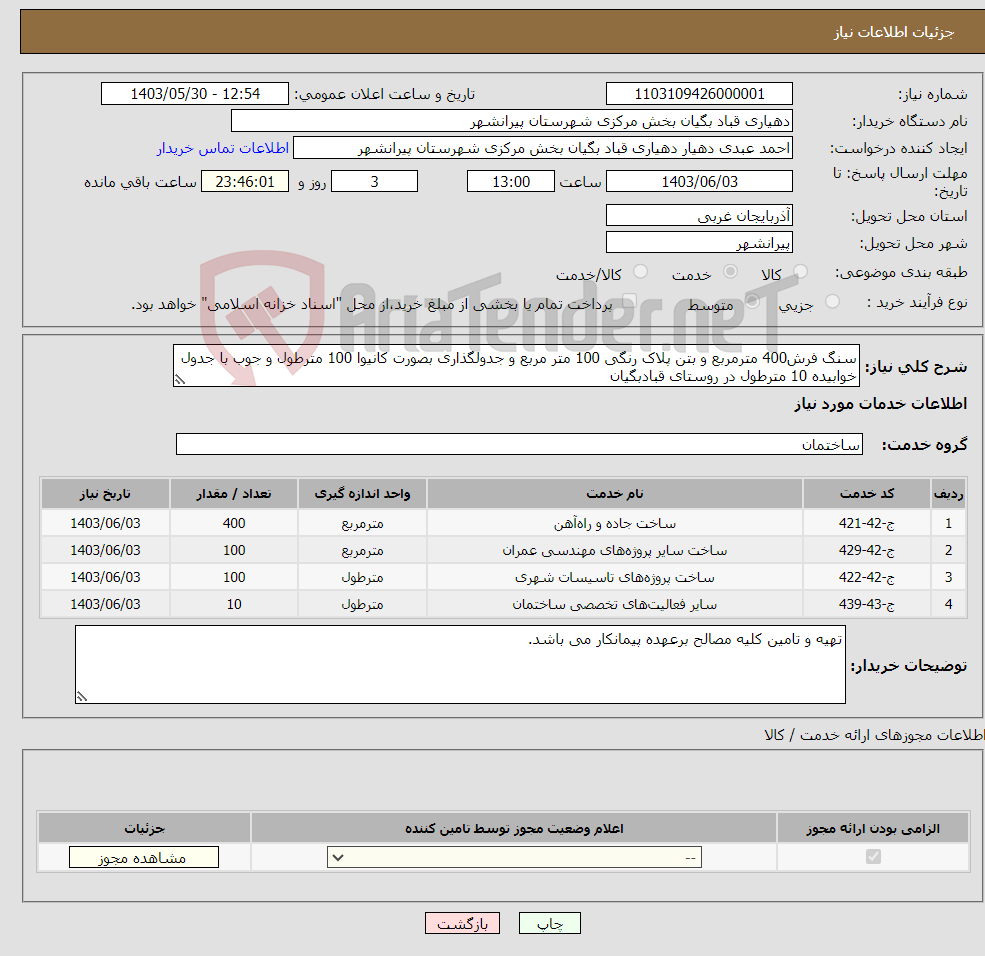Click the remaining time field 23:46:01
Screen dimensions: 985x956
coord(245,182)
